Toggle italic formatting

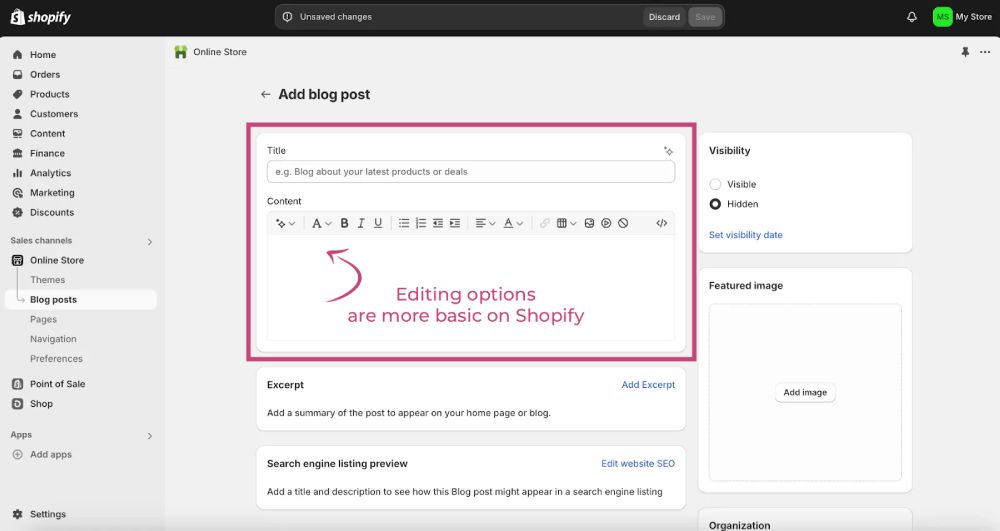coord(361,224)
